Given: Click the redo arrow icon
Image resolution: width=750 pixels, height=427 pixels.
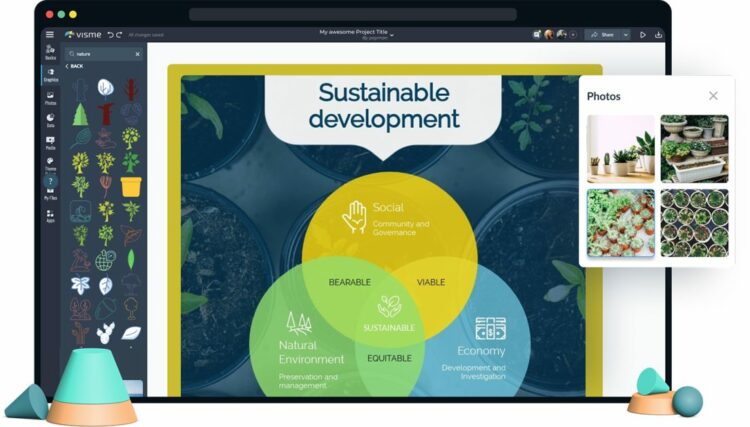Looking at the screenshot, I should [119, 35].
